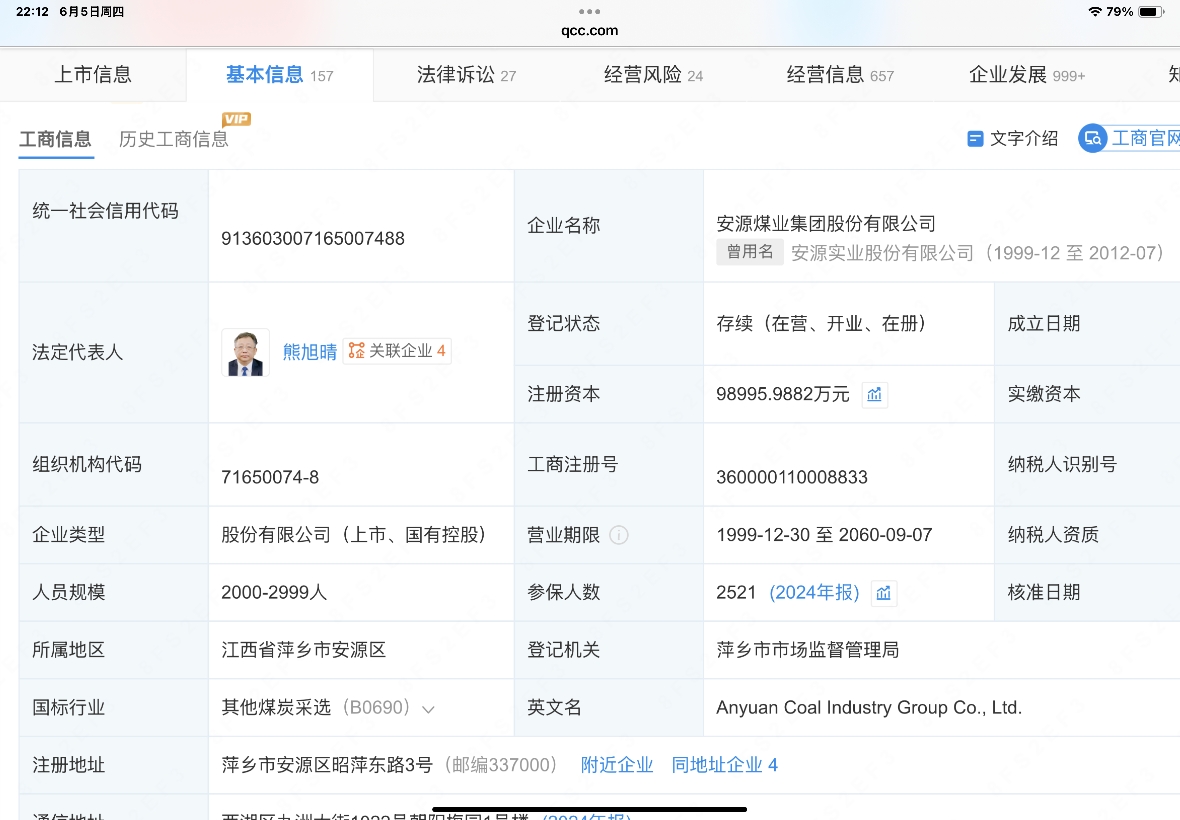Select business registration number 360000110008833
The height and width of the screenshot is (820, 1180).
792,477
